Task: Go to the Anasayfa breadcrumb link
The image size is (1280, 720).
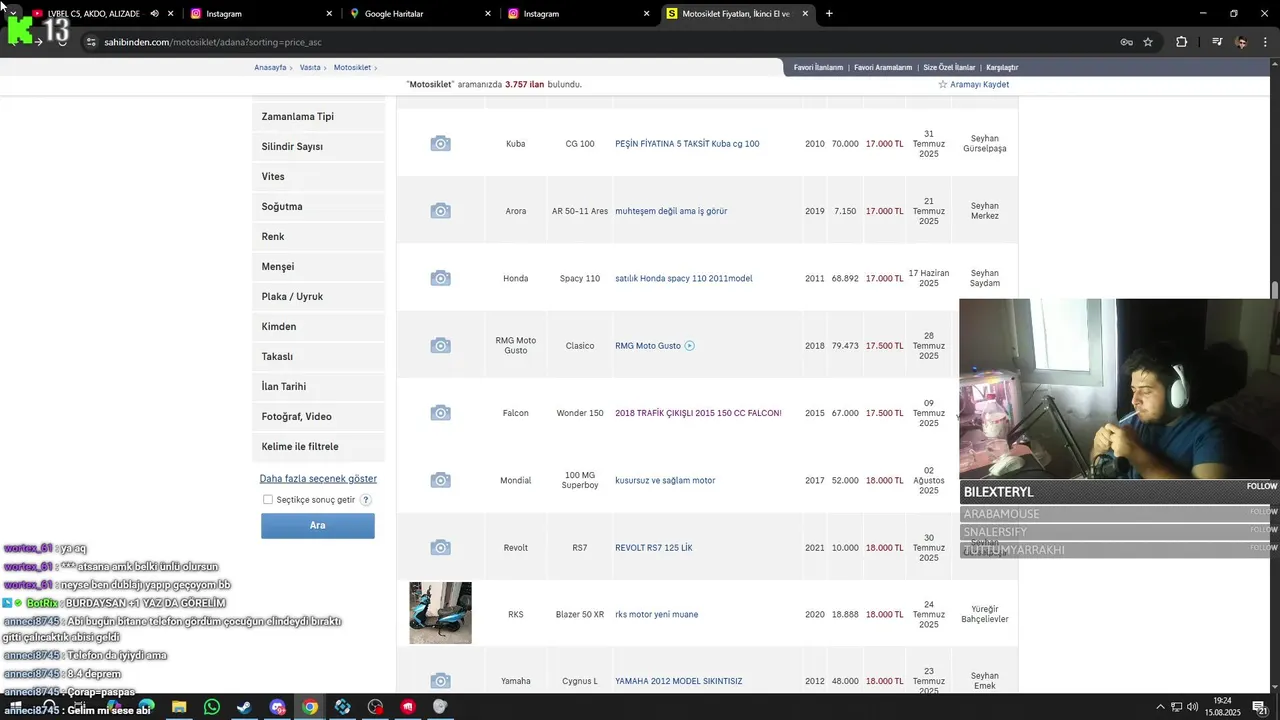Action: point(270,68)
